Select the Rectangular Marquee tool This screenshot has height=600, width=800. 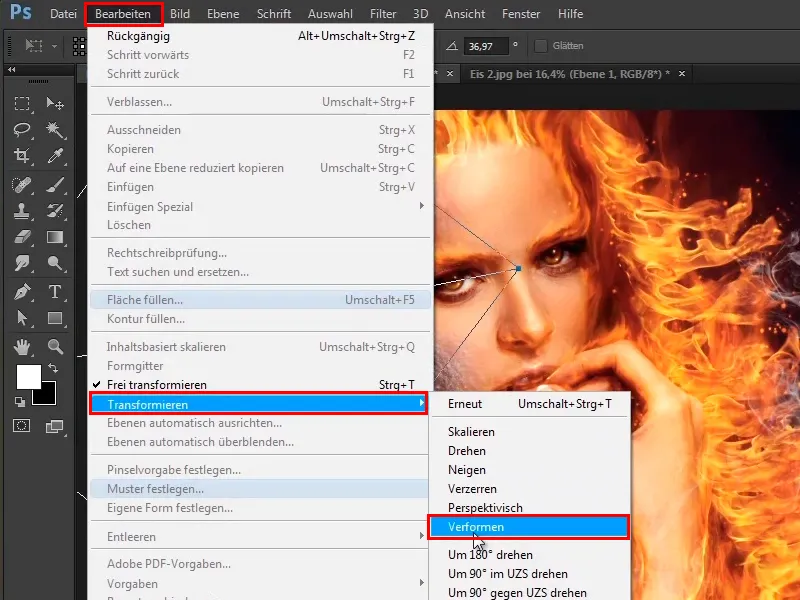[22, 104]
